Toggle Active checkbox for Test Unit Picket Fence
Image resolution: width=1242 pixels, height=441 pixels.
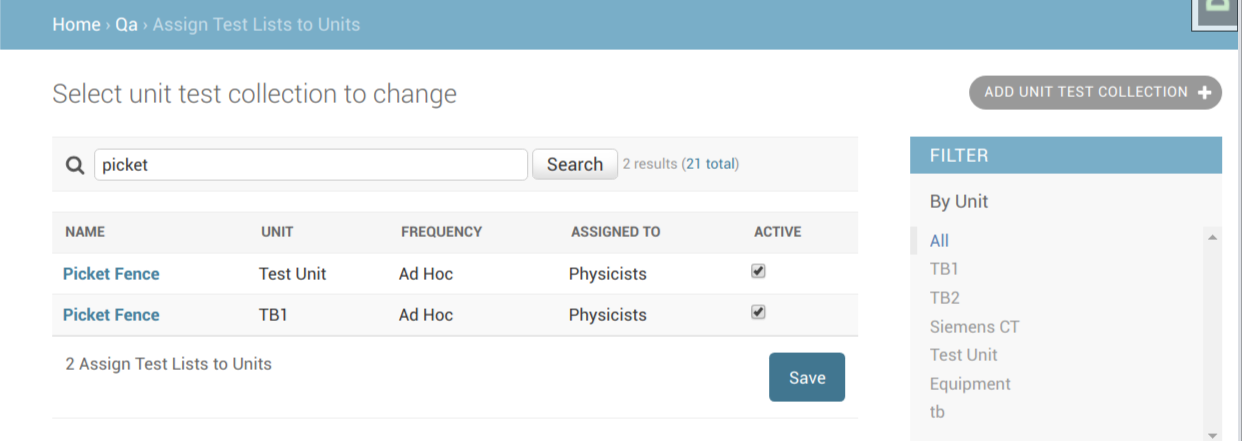coord(758,271)
